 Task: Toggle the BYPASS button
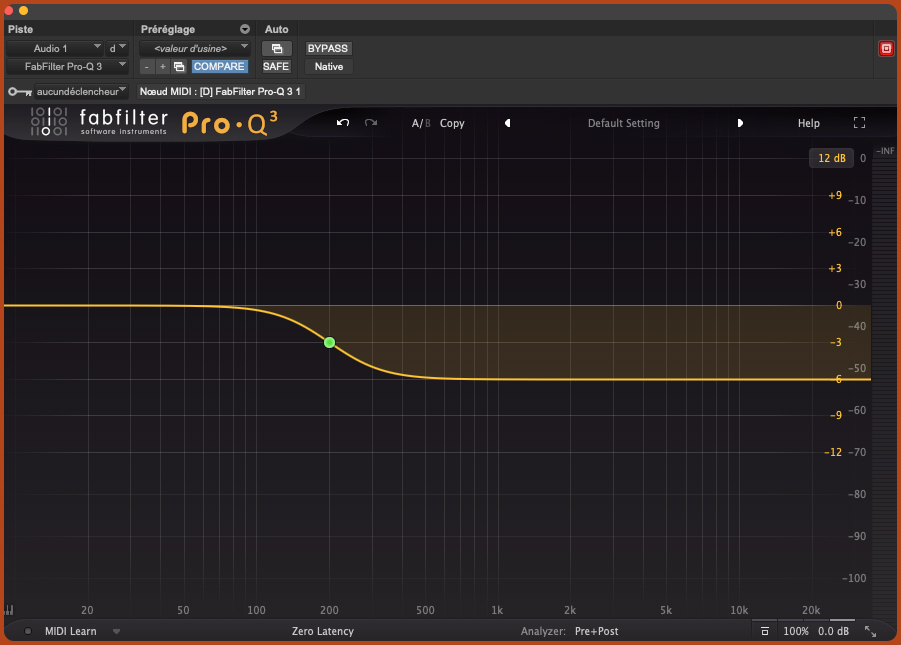328,48
